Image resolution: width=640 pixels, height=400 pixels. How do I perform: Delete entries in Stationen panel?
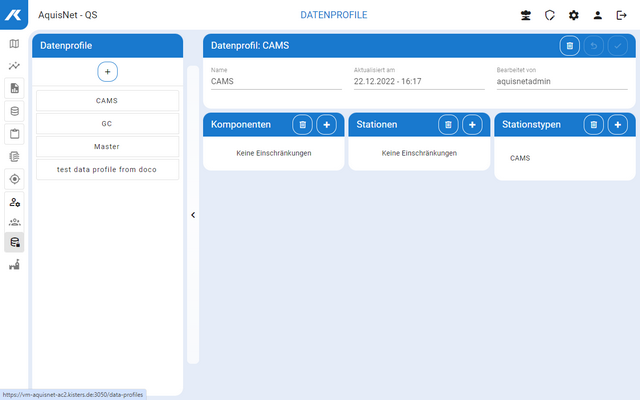pos(448,125)
